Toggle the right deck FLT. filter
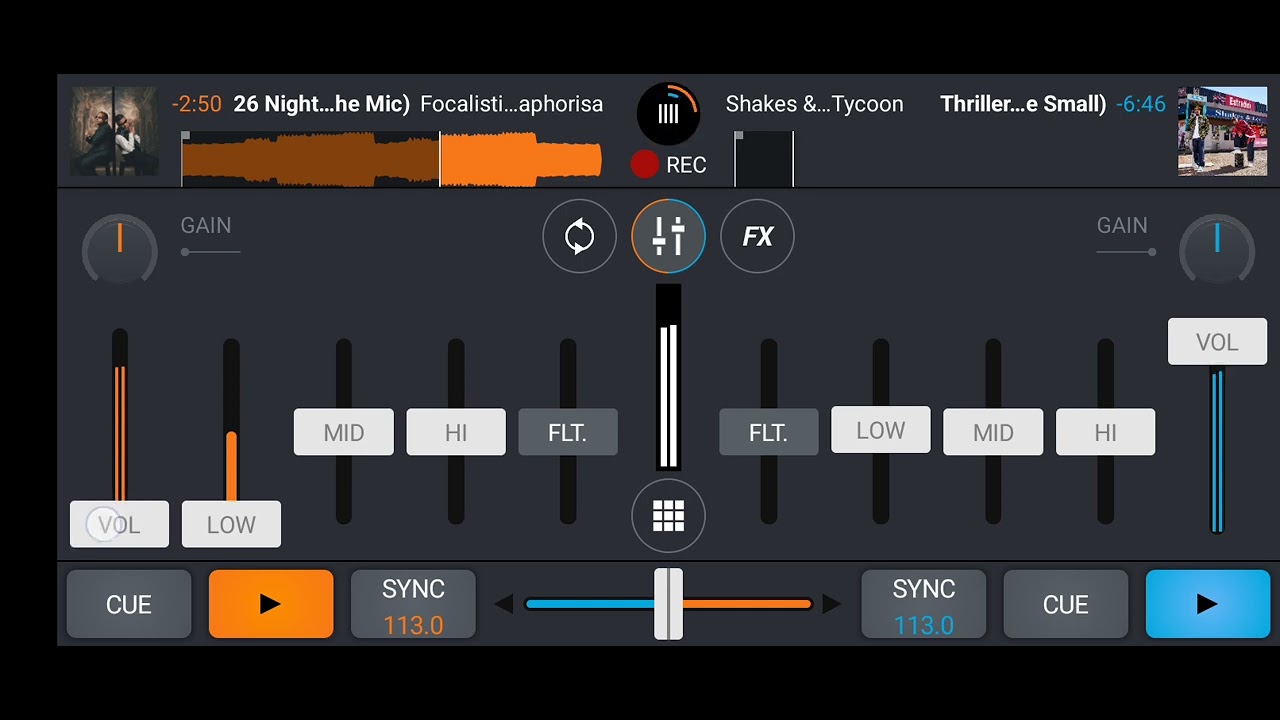This screenshot has width=1280, height=720. click(x=768, y=433)
